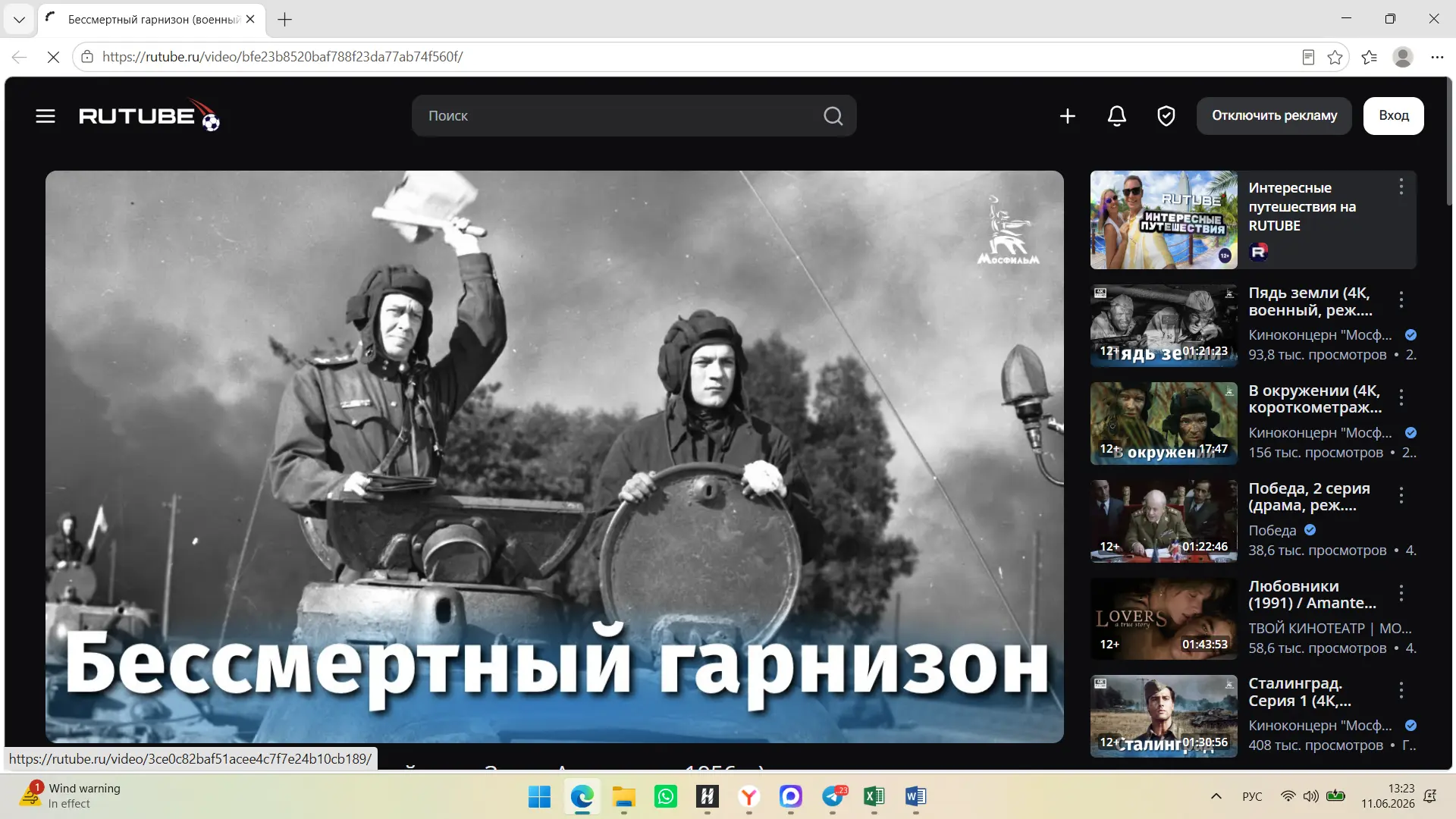This screenshot has width=1456, height=819.
Task: Click the Вход login button
Action: 1393,115
